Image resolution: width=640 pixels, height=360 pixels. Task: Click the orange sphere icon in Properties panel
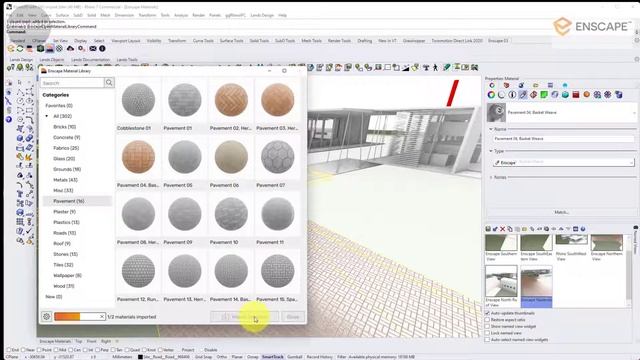(x=587, y=95)
